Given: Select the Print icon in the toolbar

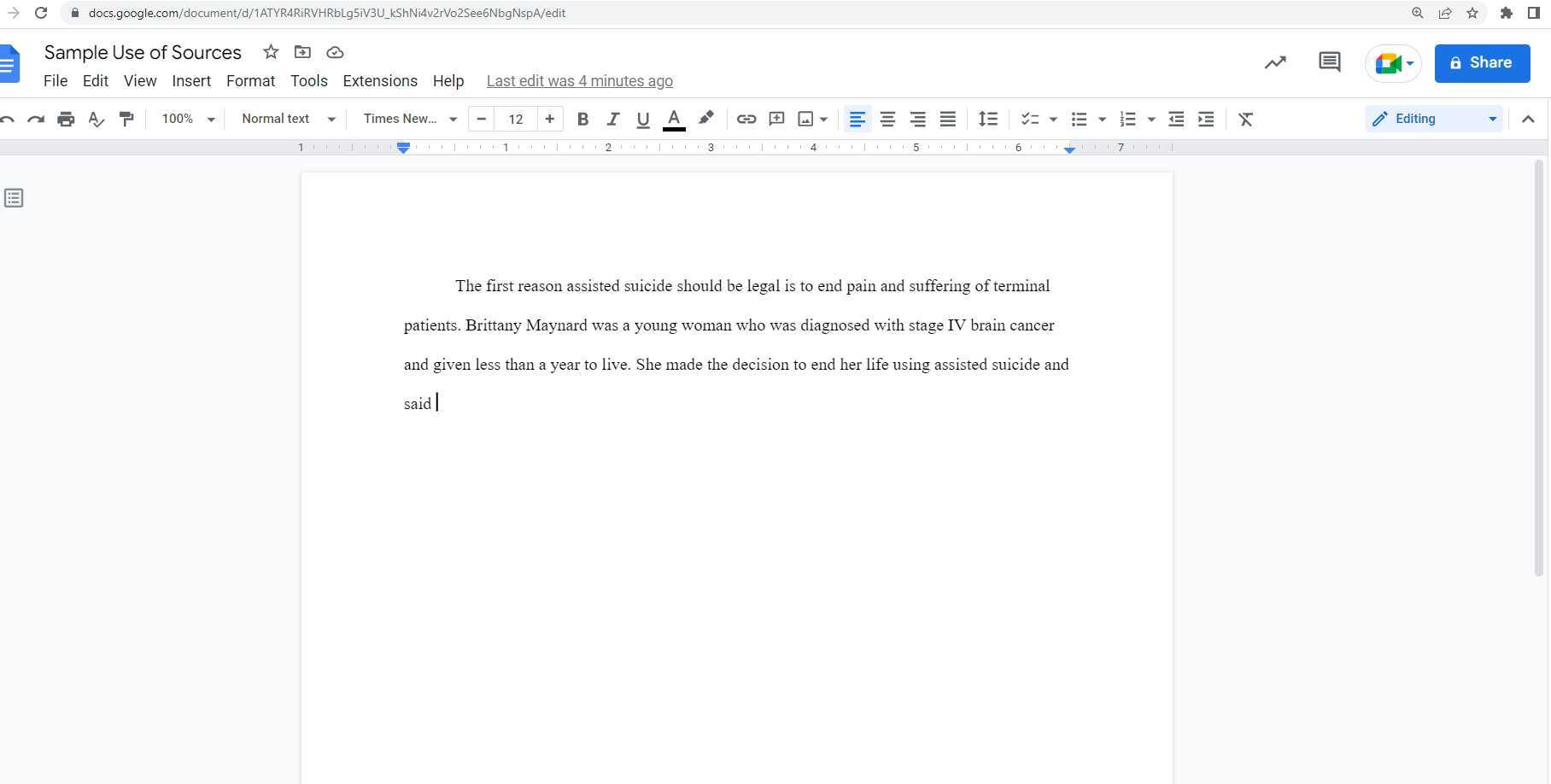Looking at the screenshot, I should (66, 119).
